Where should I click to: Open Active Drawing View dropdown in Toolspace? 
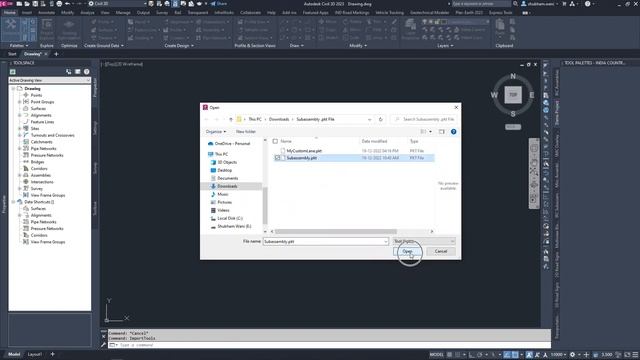(x=49, y=80)
